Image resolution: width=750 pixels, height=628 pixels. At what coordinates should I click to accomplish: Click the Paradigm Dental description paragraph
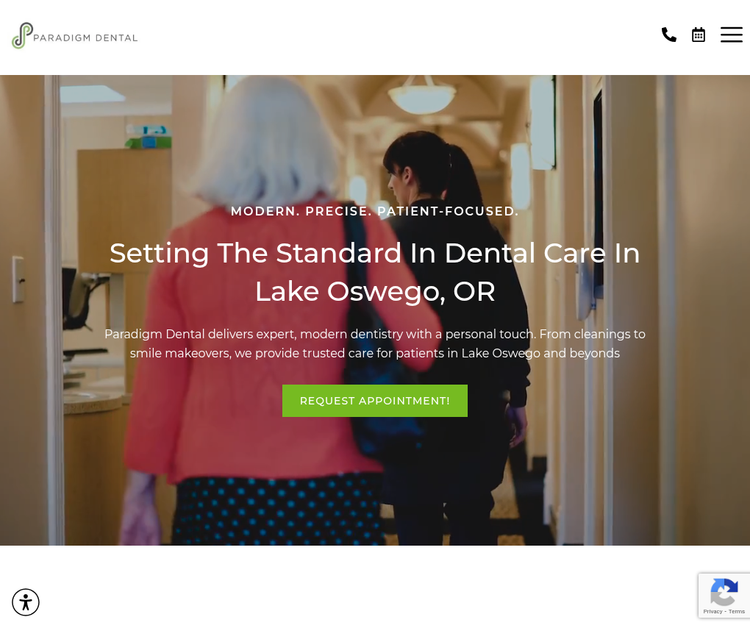(375, 343)
